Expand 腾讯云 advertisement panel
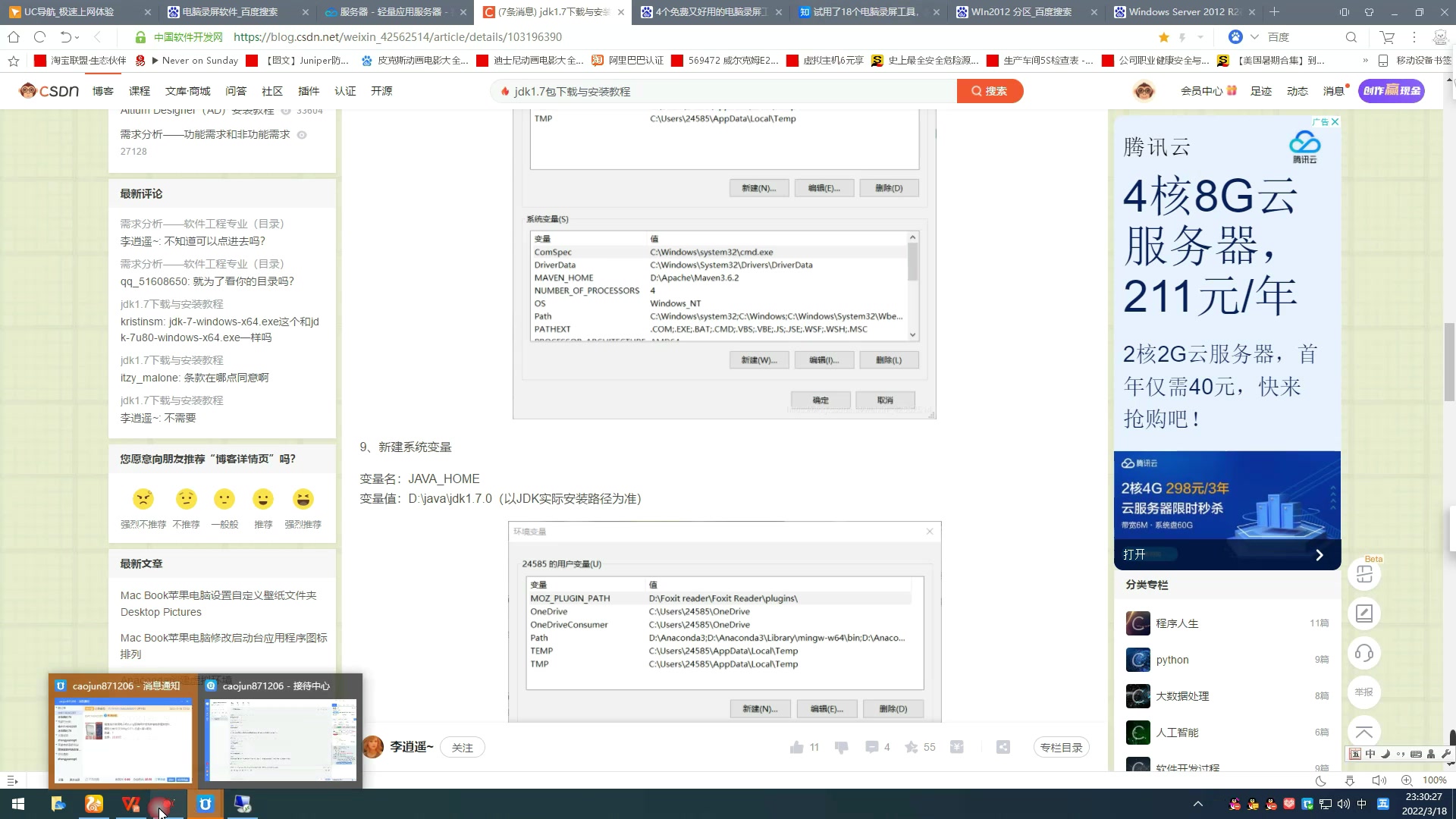 coord(1321,554)
